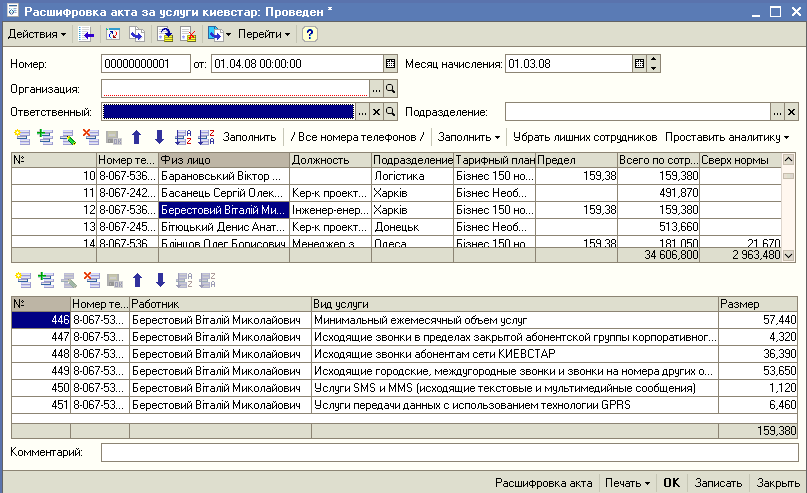Move upper table row up with arrow
Screen dimensions: 807x493
point(137,136)
